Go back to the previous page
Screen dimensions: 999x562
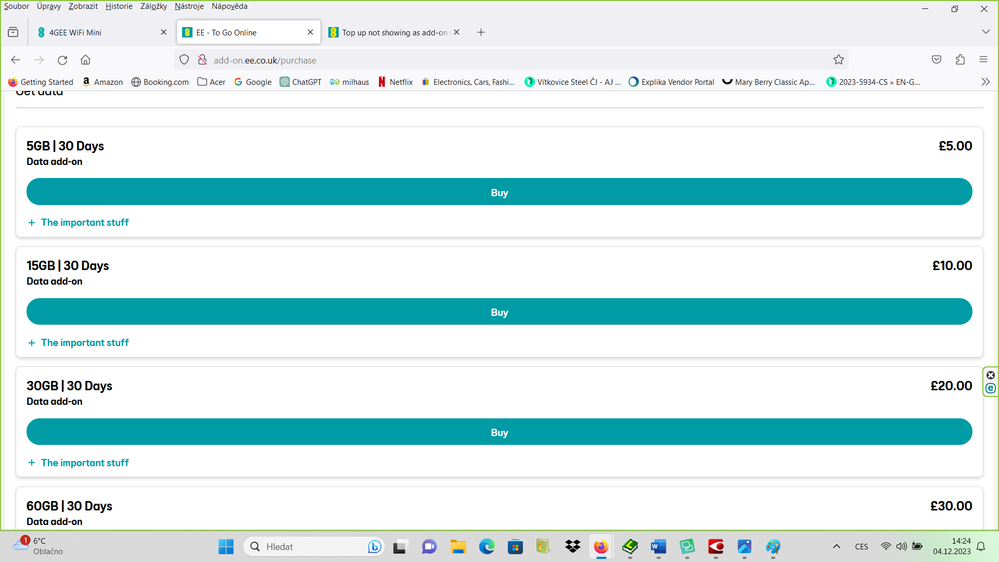[x=16, y=60]
